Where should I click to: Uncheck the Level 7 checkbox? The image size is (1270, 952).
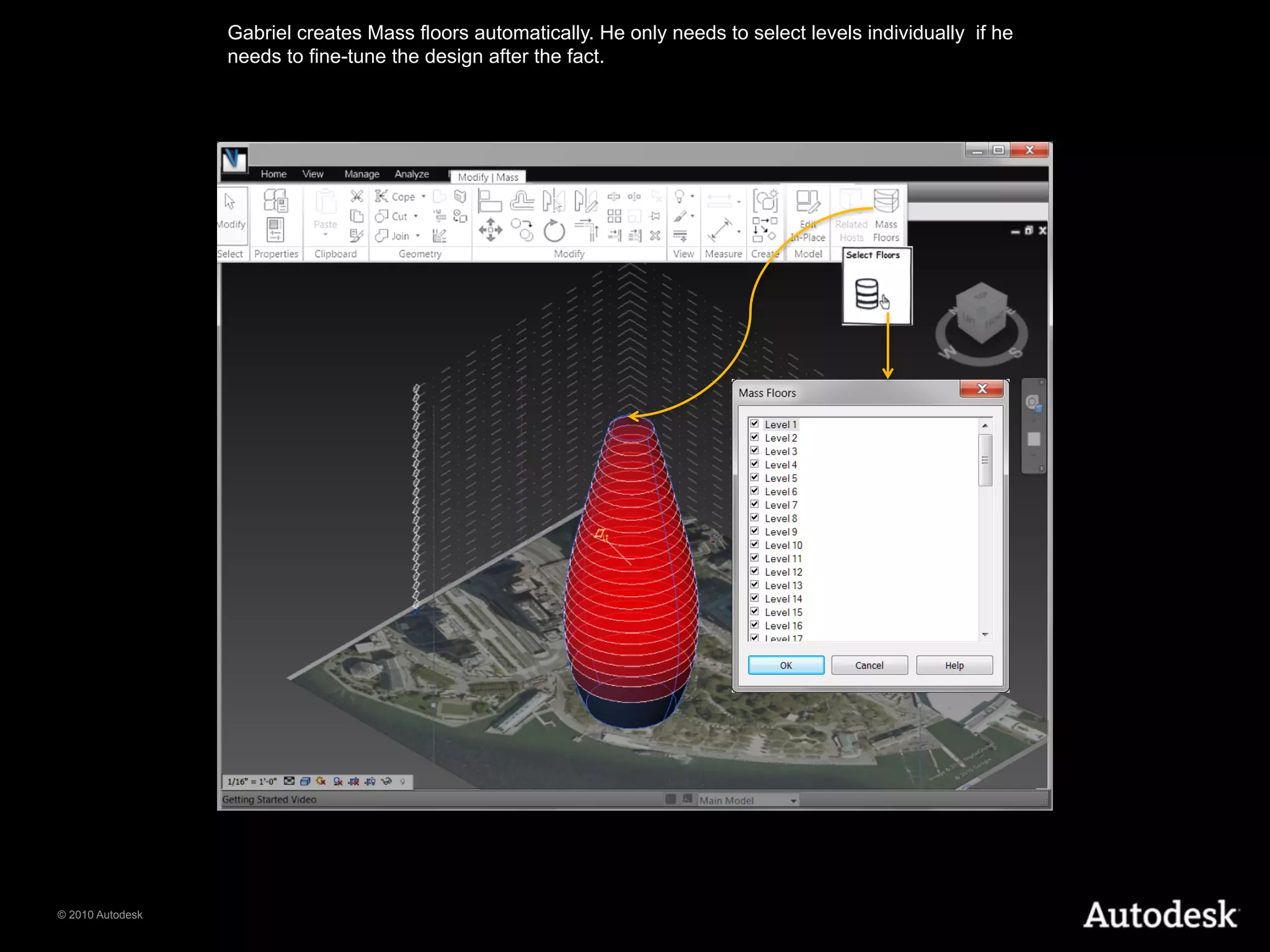point(755,505)
